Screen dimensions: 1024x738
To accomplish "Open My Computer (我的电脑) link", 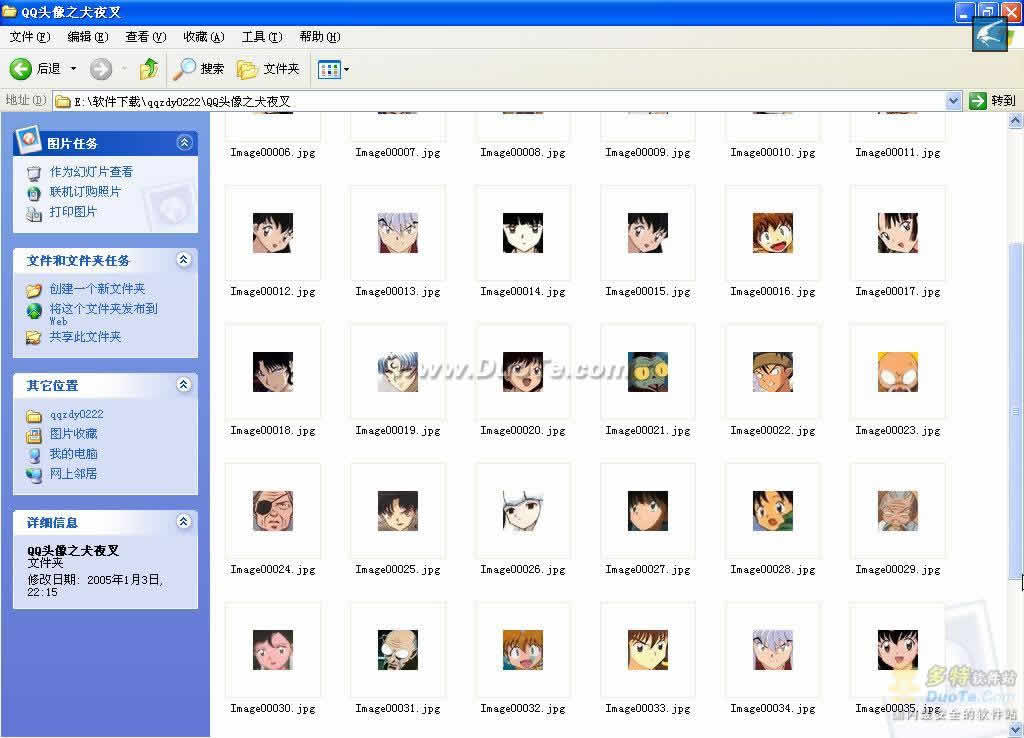I will [x=74, y=454].
